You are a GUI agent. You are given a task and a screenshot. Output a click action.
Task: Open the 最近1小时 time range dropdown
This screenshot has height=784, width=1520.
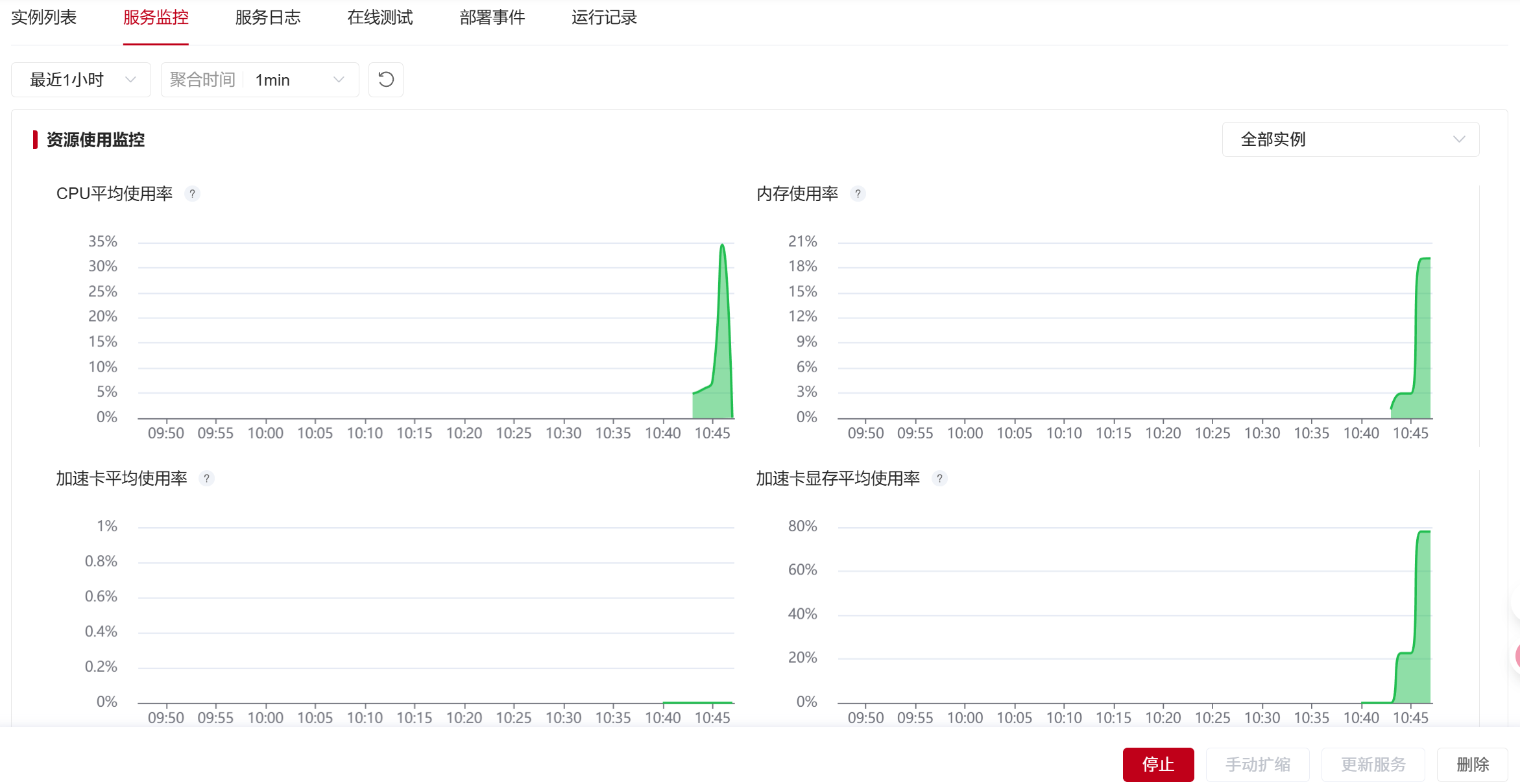tap(81, 80)
